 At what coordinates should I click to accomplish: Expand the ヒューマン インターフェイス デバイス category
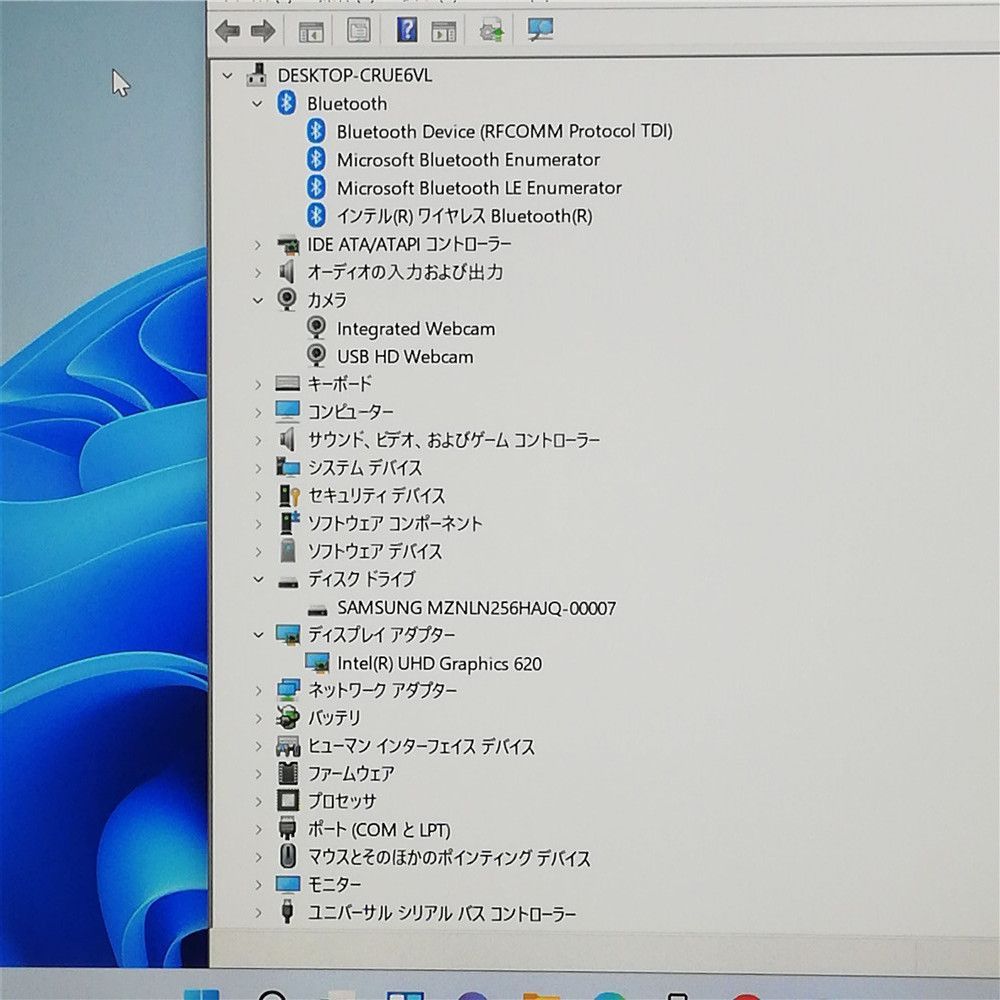click(x=258, y=746)
